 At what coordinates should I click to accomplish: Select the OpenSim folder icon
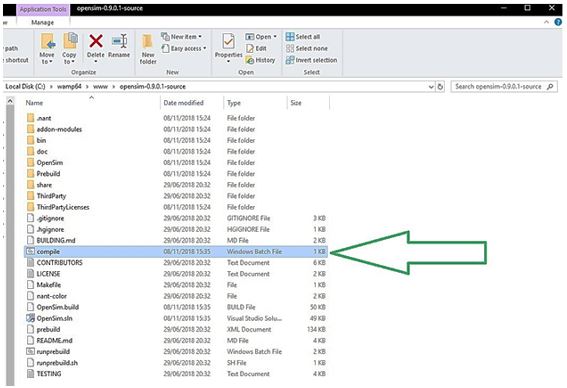click(31, 162)
